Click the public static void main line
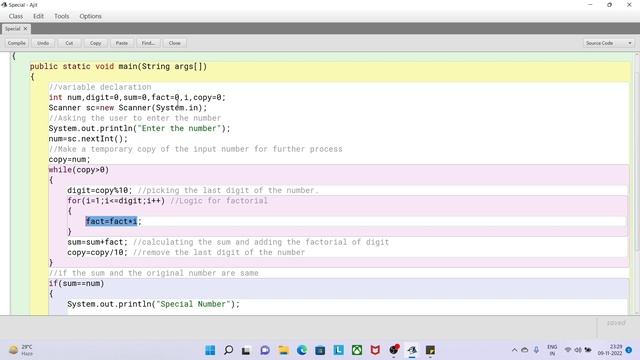This screenshot has width=640, height=360. coord(118,67)
